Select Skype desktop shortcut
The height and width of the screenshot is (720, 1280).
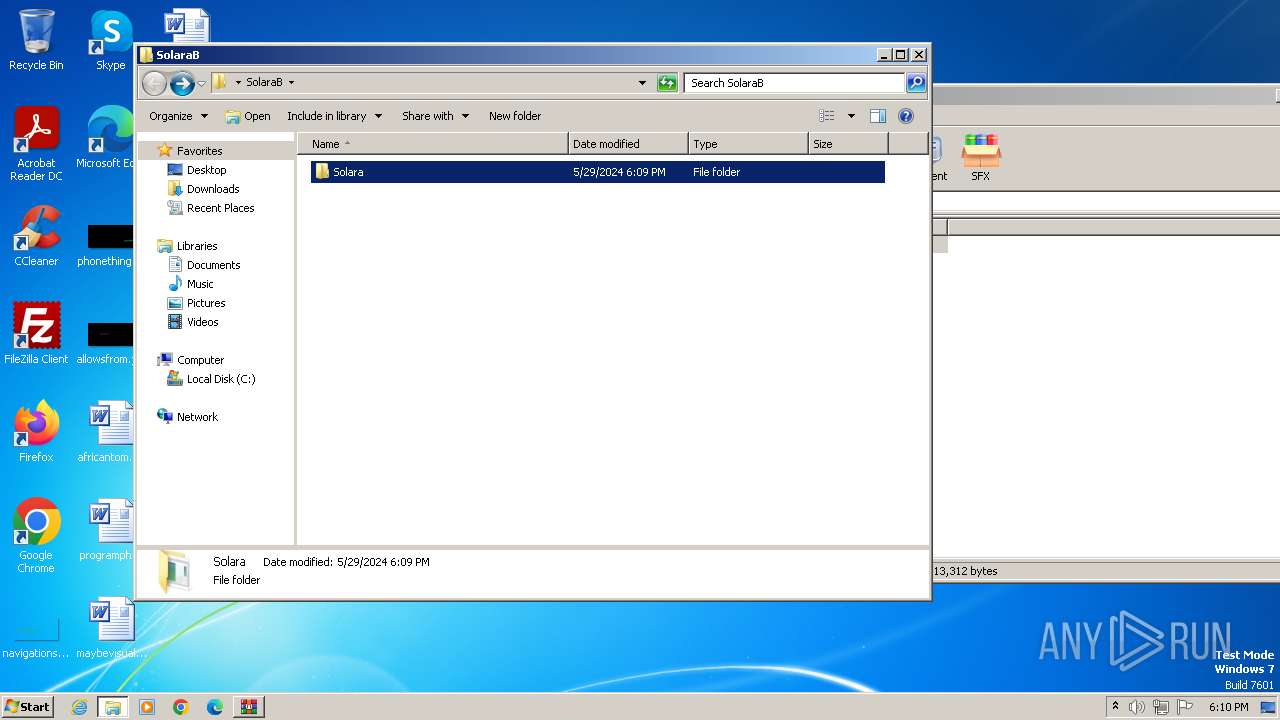(110, 40)
